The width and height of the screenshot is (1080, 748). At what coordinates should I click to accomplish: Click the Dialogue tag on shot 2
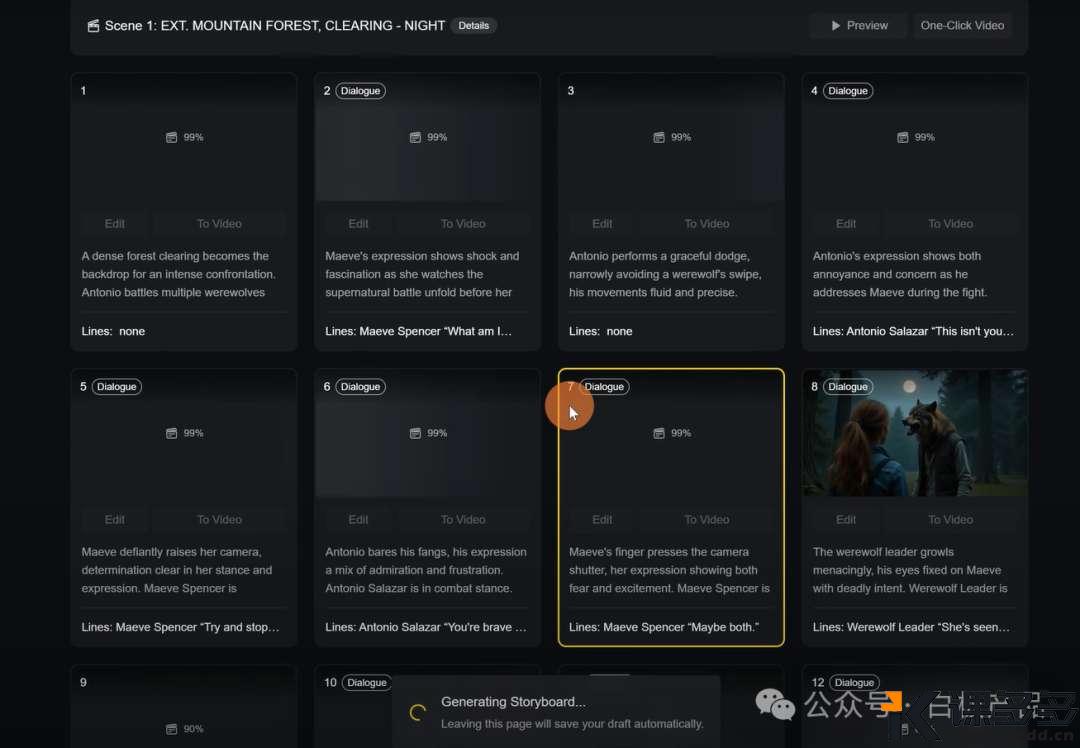(360, 91)
